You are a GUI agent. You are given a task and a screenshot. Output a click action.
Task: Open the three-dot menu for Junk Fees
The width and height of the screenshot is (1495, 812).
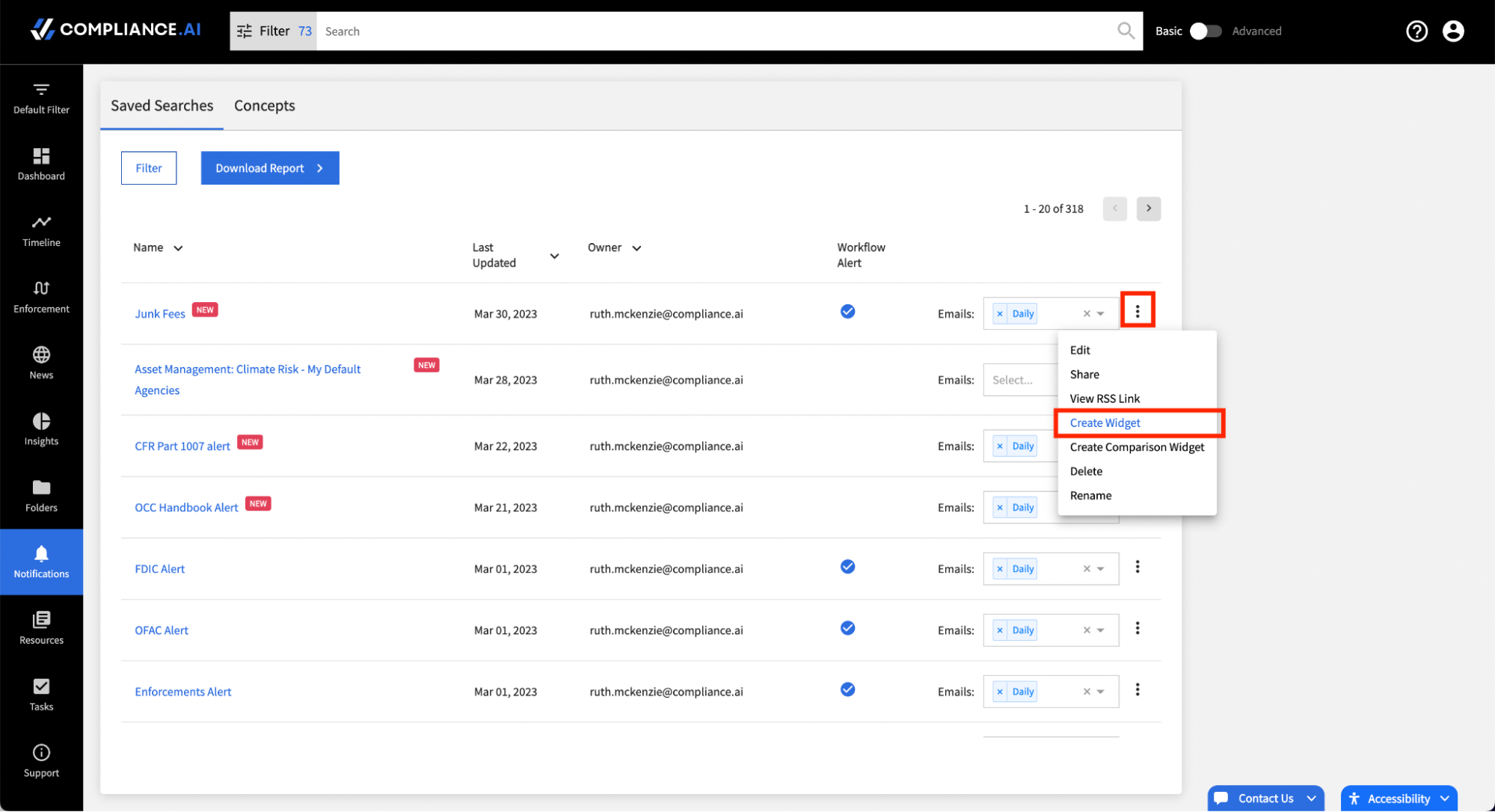[1138, 311]
